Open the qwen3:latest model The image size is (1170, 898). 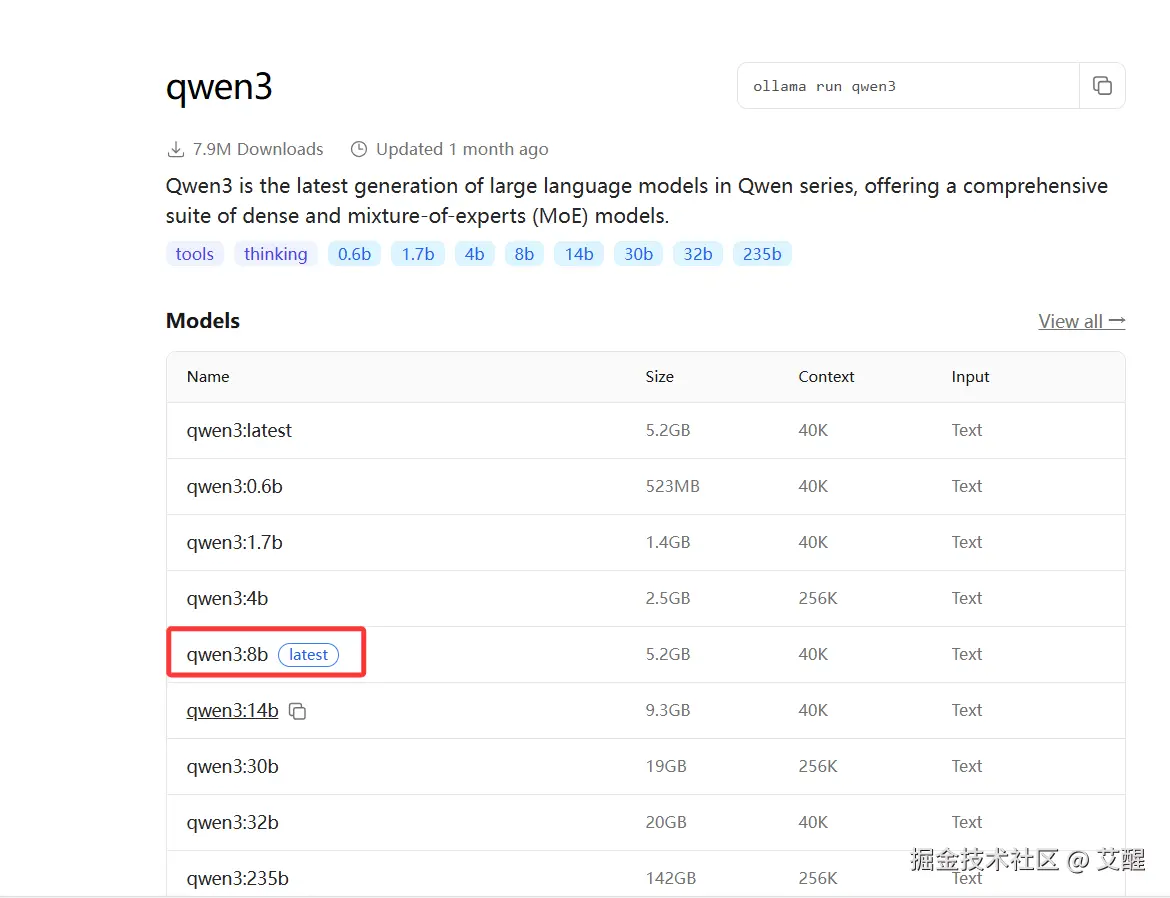tap(239, 431)
